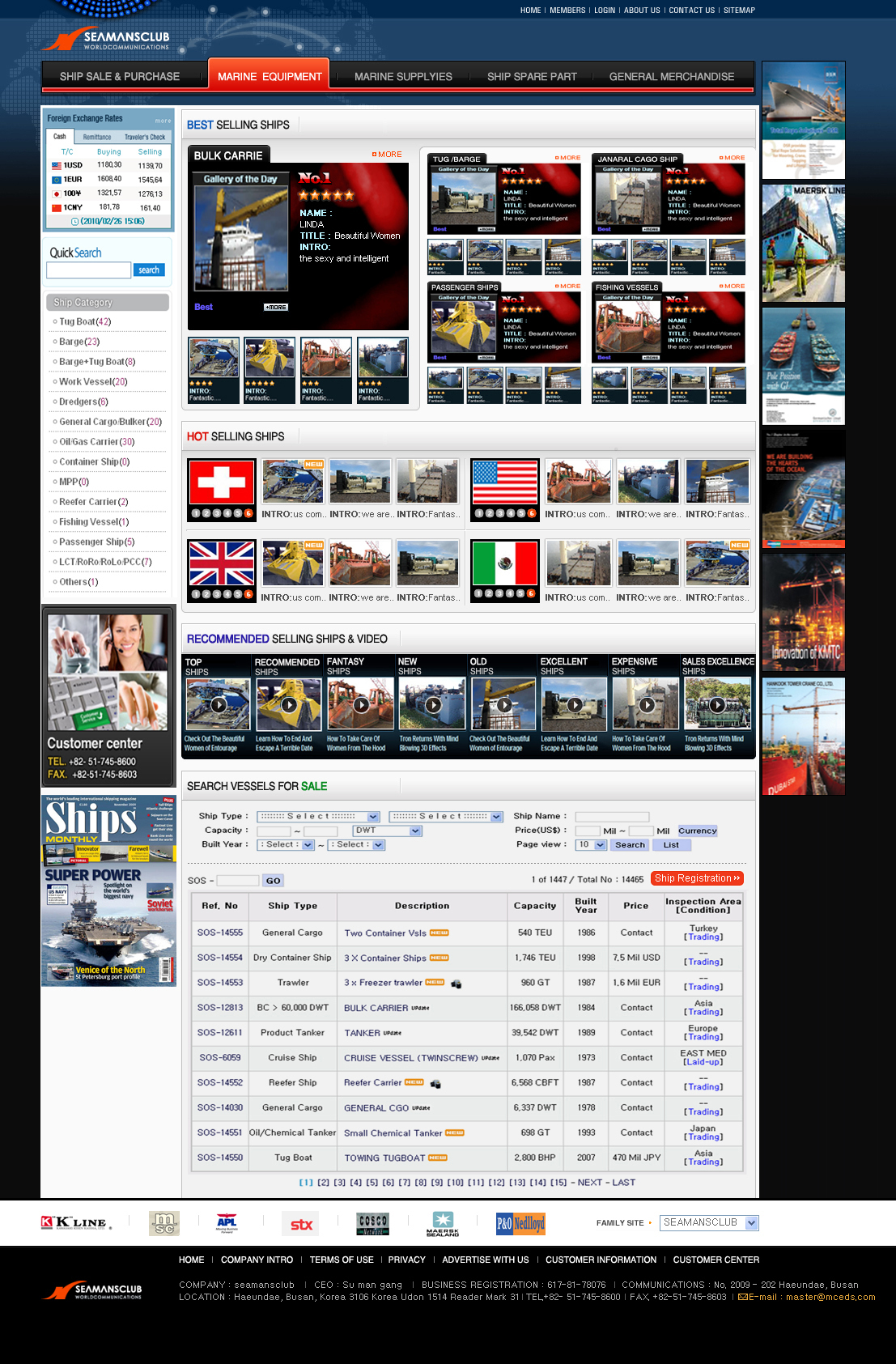Open the first Ship Type dropdown
The height and width of the screenshot is (1364, 896).
318,817
